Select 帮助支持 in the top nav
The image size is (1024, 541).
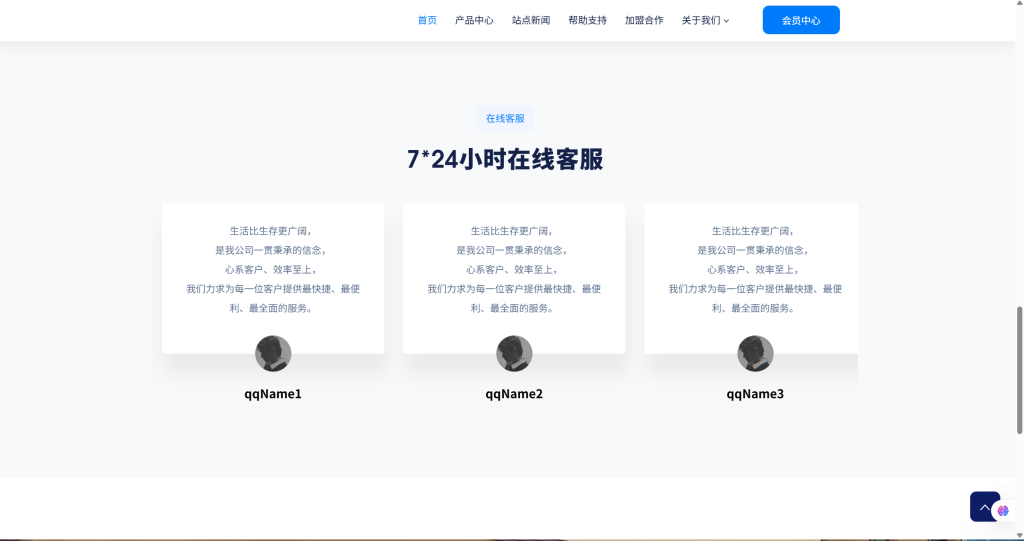pos(587,20)
